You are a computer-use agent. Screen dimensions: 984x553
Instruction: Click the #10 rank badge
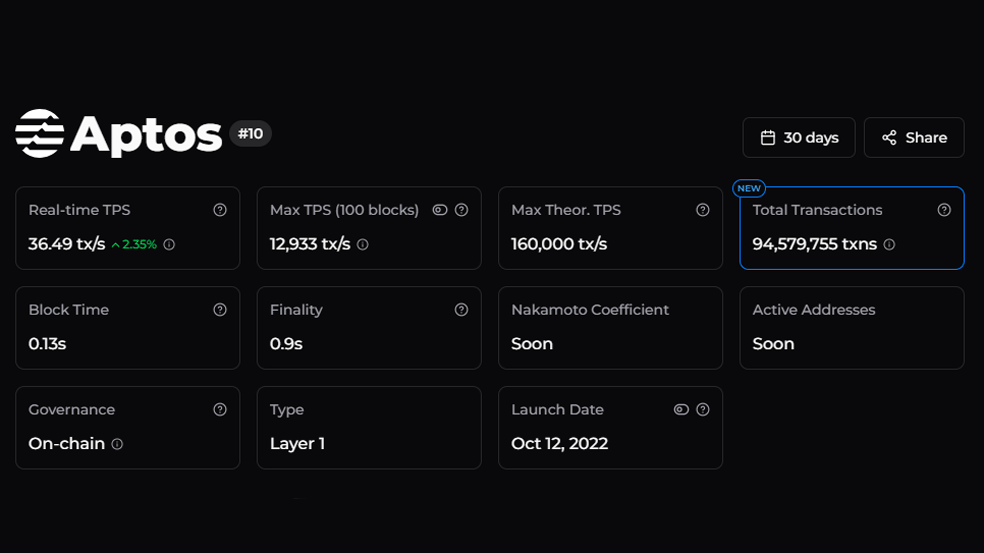[250, 134]
